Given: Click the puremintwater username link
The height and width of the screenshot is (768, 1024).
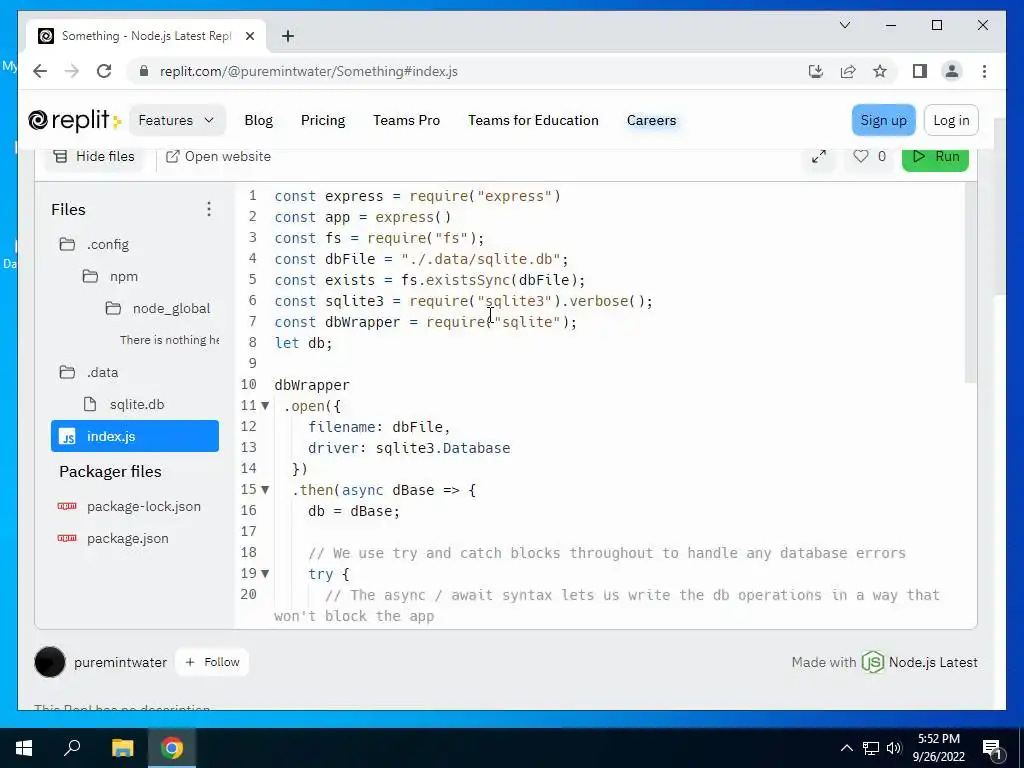Looking at the screenshot, I should point(120,662).
